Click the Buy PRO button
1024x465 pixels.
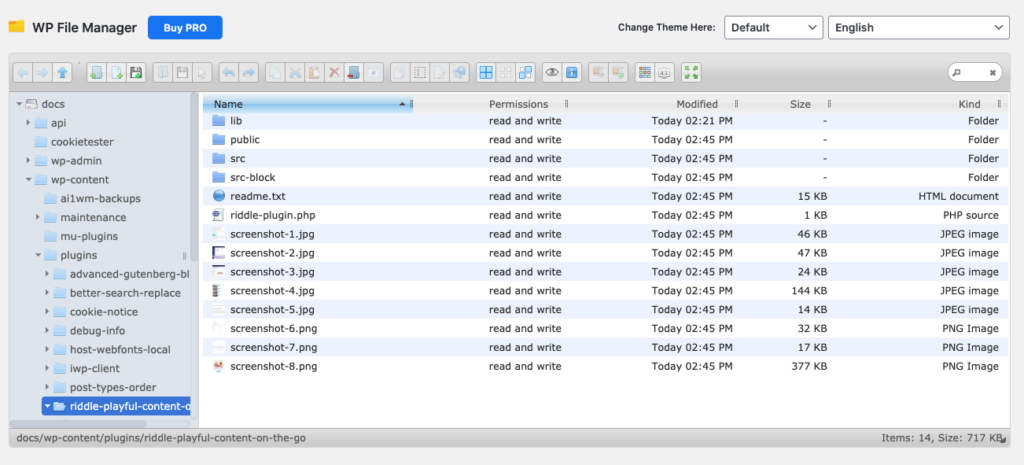coord(185,27)
